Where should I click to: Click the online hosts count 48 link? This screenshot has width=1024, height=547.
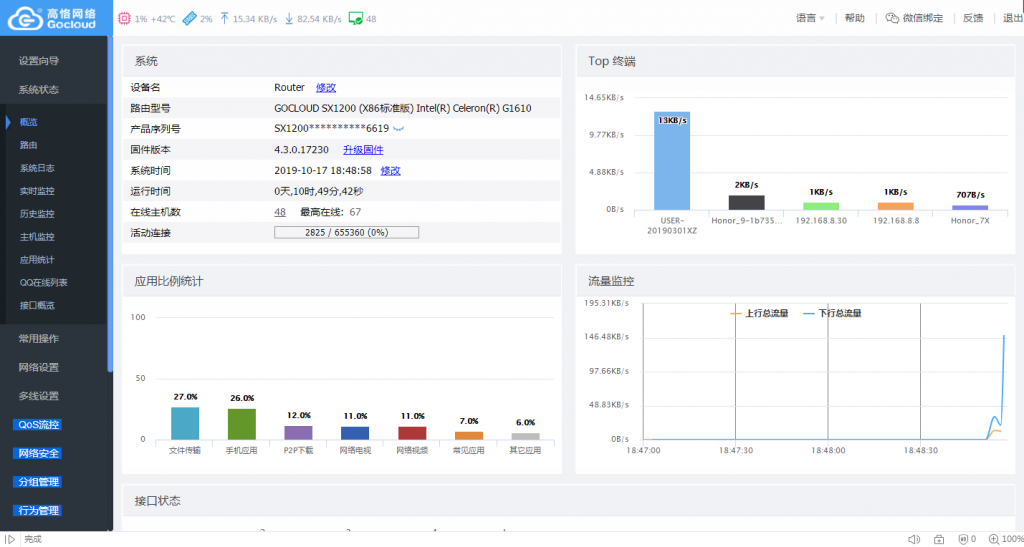pyautogui.click(x=280, y=212)
